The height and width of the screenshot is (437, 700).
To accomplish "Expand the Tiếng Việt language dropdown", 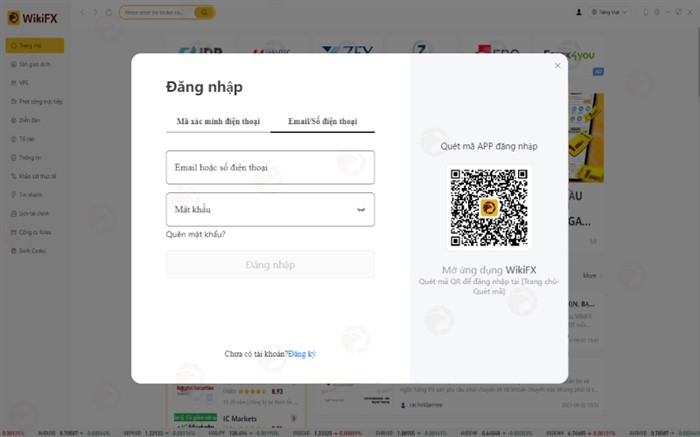I will pyautogui.click(x=609, y=12).
